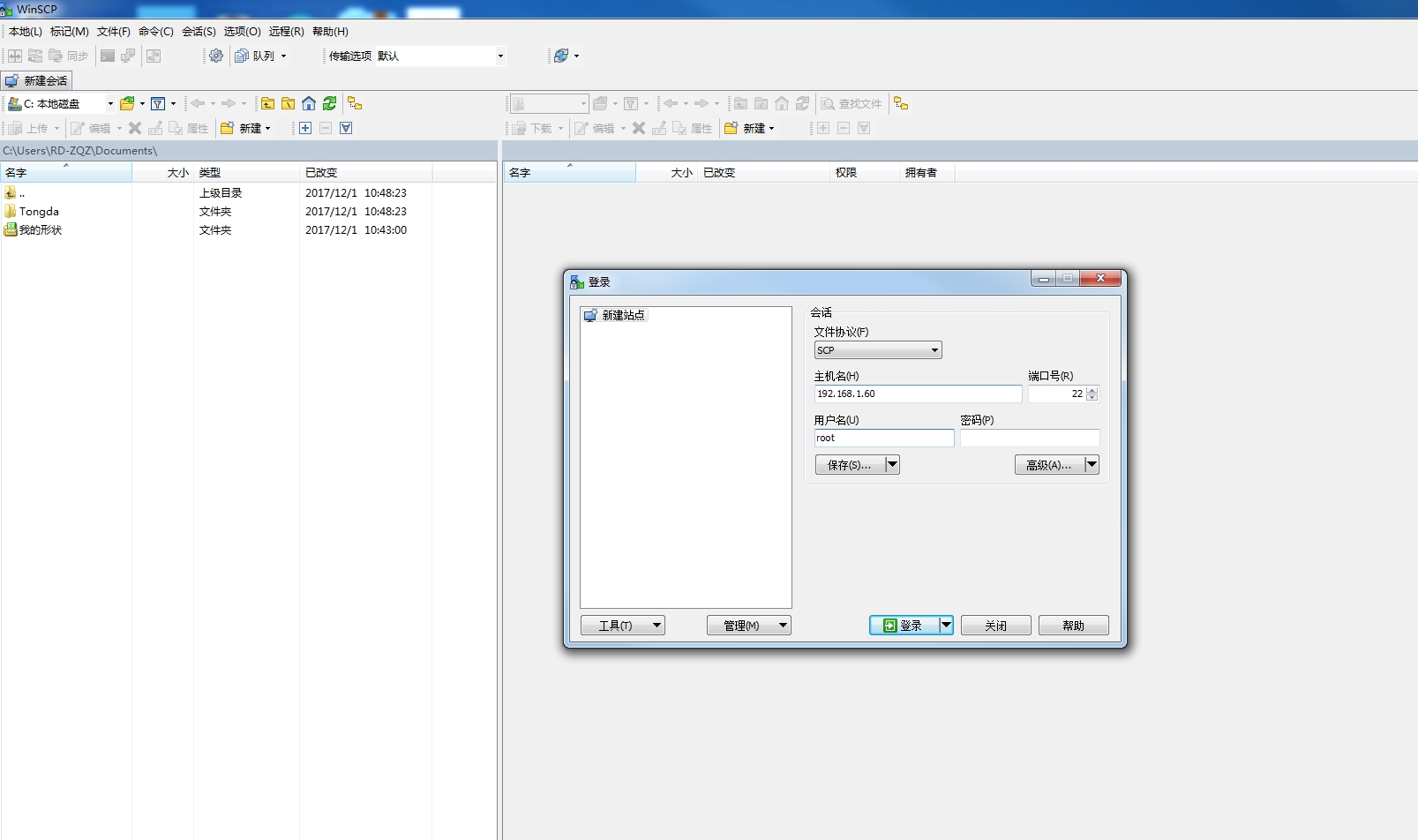Click local delete X icon

point(135,128)
